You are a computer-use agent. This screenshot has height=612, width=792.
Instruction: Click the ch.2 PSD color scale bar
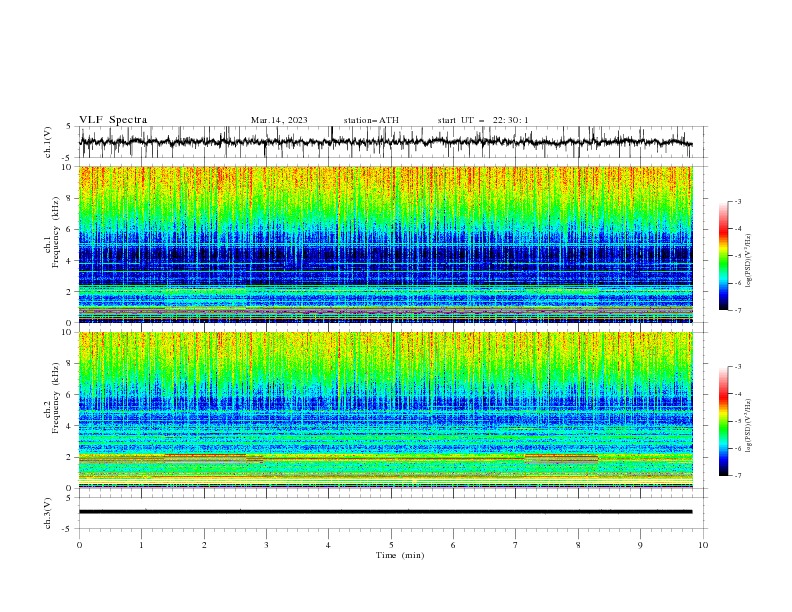pyautogui.click(x=723, y=421)
